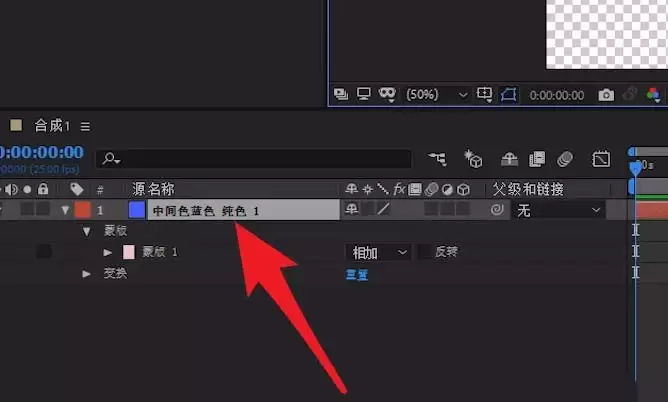
Task: Check the 反转 mask invert checkbox
Action: click(x=425, y=252)
